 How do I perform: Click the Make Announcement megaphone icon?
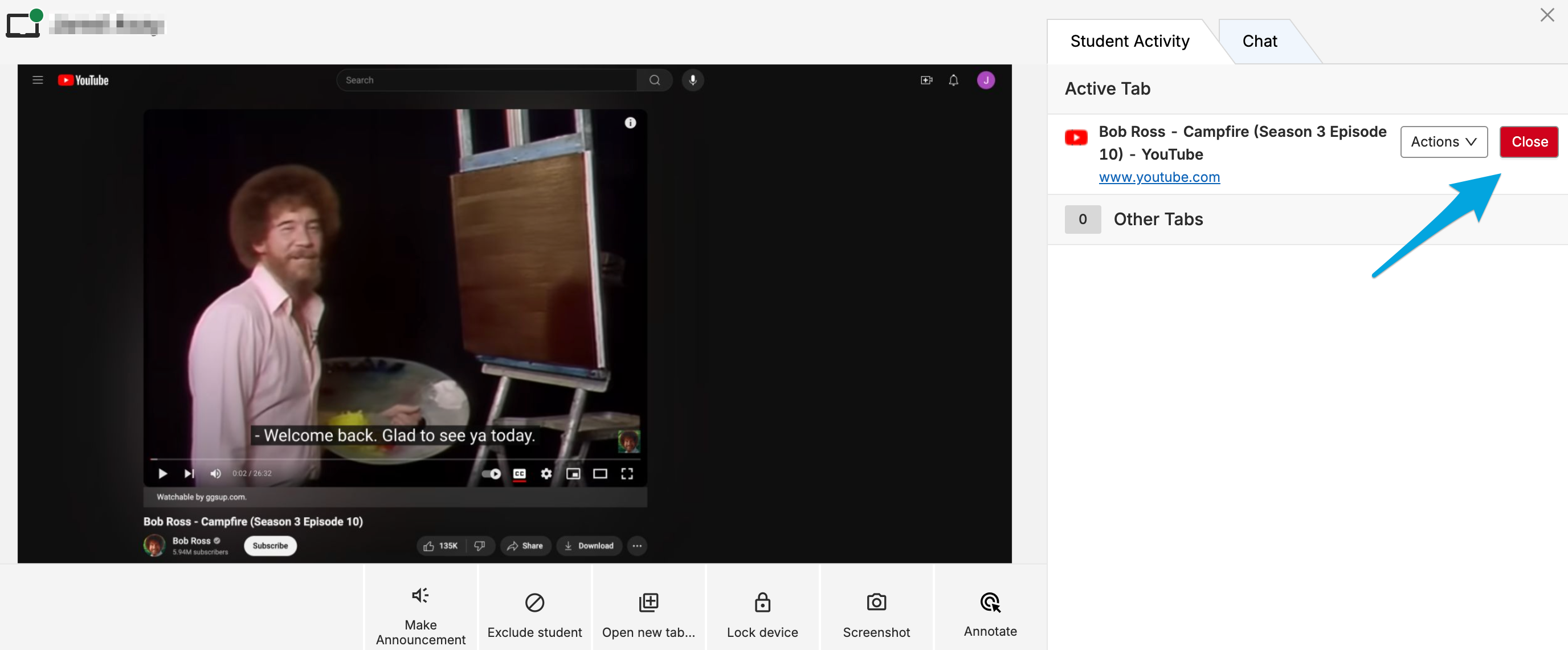coord(420,595)
